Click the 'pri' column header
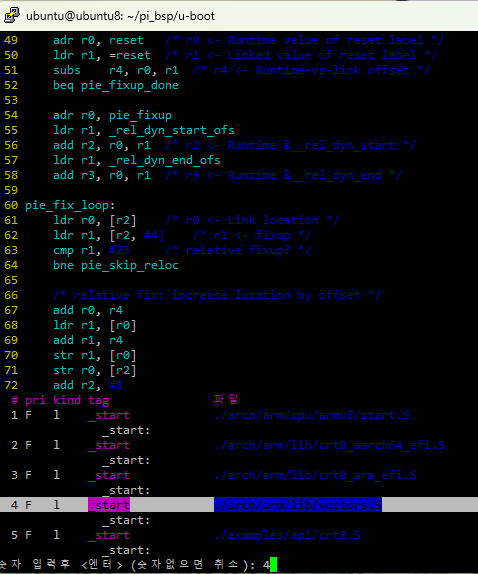This screenshot has width=478, height=574. click(x=36, y=400)
